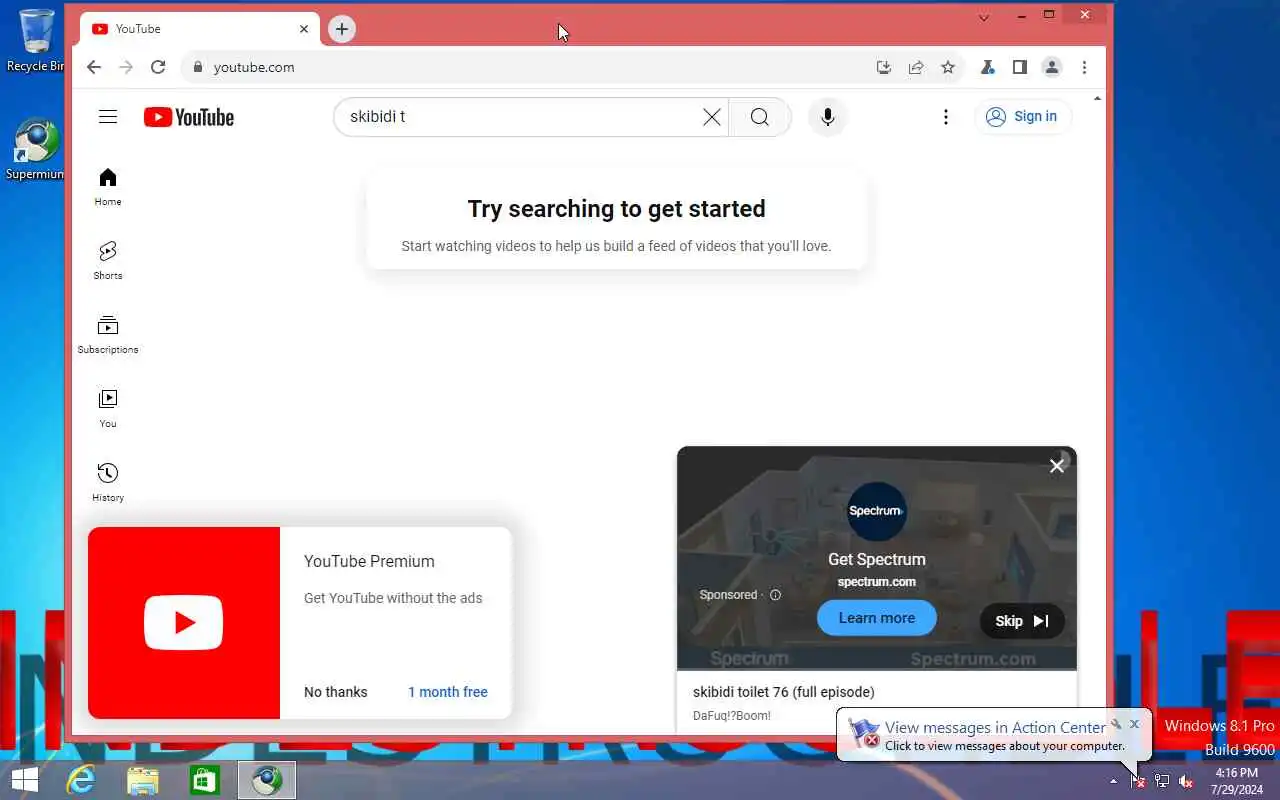
Task: Show hidden system tray icons
Action: 1113,781
